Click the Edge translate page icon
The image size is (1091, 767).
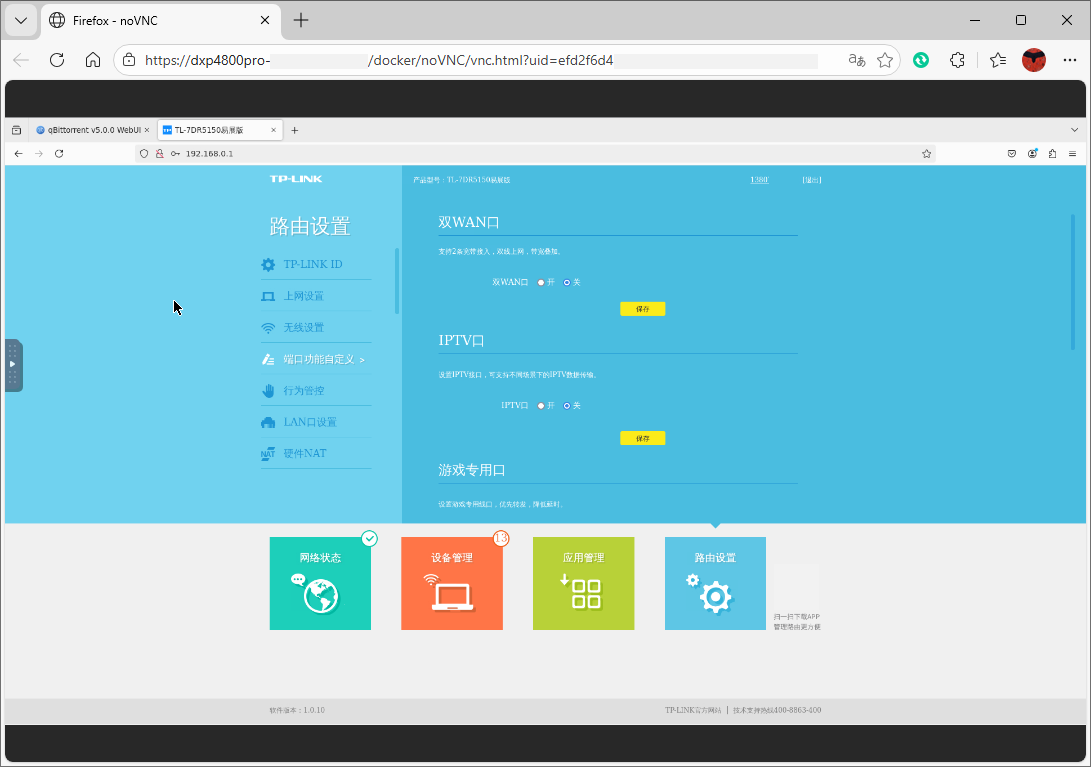(x=857, y=61)
